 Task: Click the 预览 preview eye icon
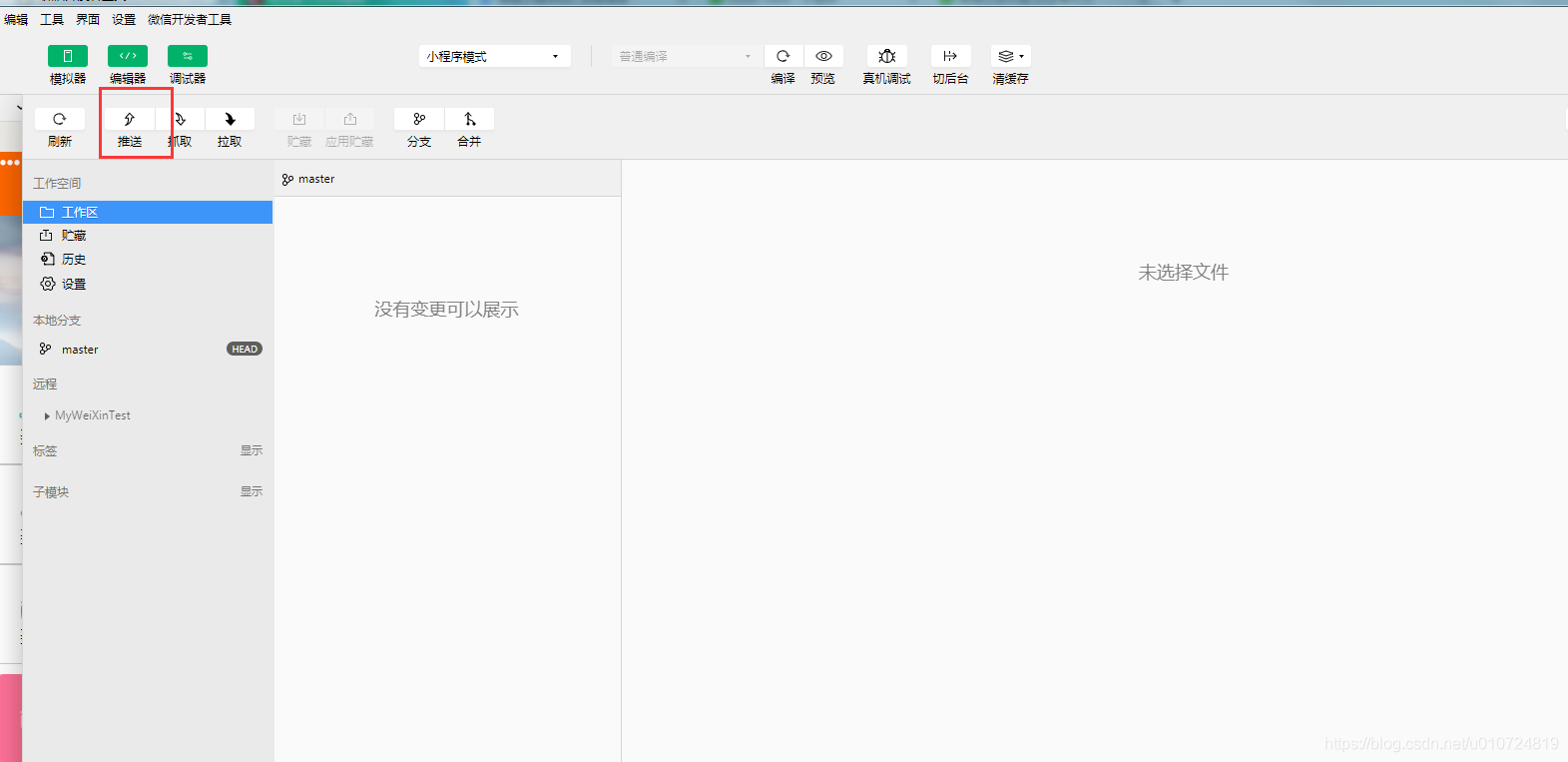point(823,56)
